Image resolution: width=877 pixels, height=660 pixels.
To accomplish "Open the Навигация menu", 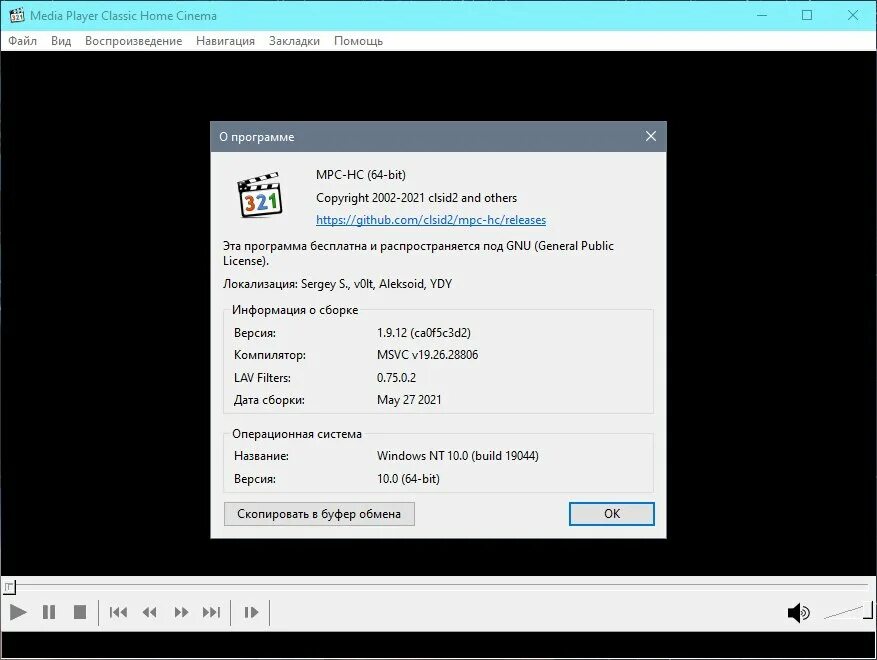I will [x=225, y=41].
